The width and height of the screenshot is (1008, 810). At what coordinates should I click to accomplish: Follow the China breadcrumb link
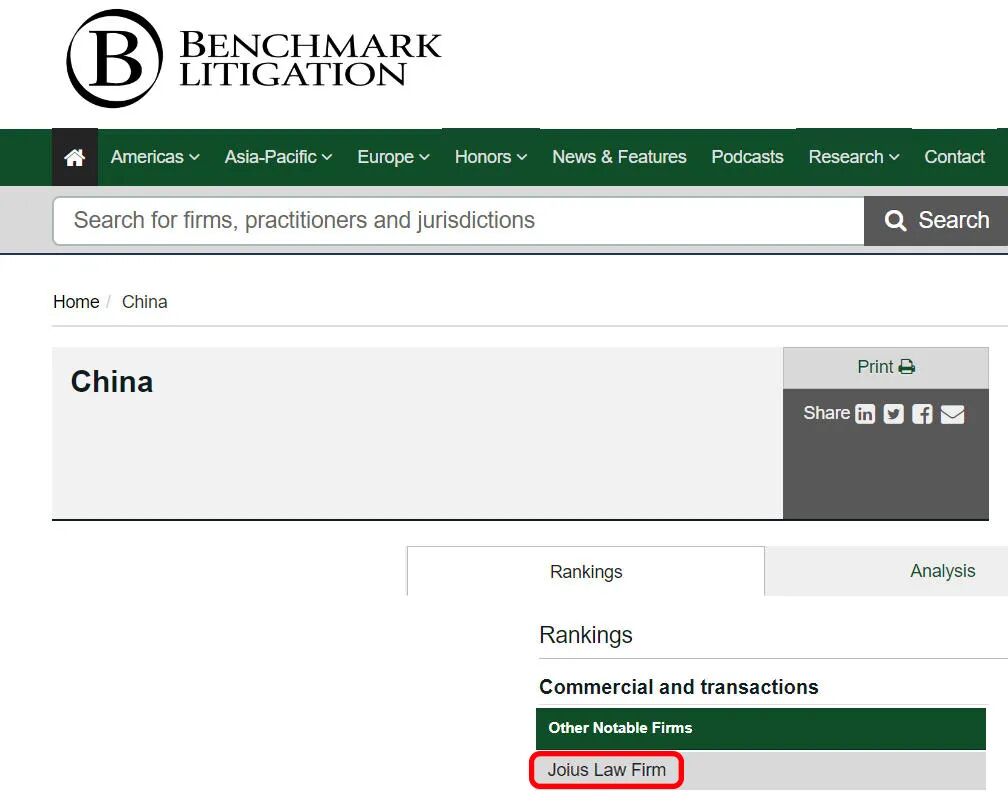click(145, 302)
